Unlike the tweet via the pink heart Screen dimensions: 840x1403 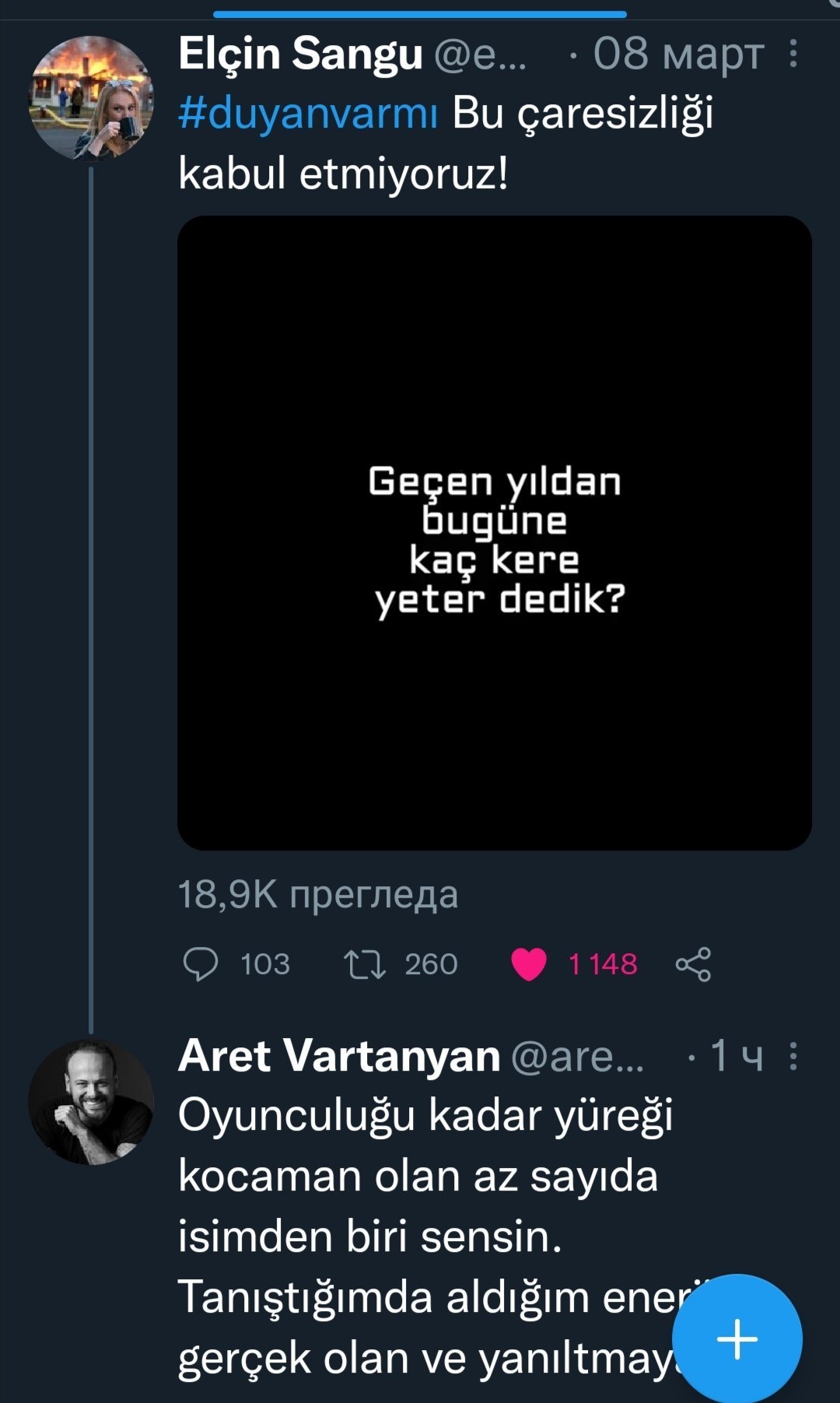coord(529,964)
